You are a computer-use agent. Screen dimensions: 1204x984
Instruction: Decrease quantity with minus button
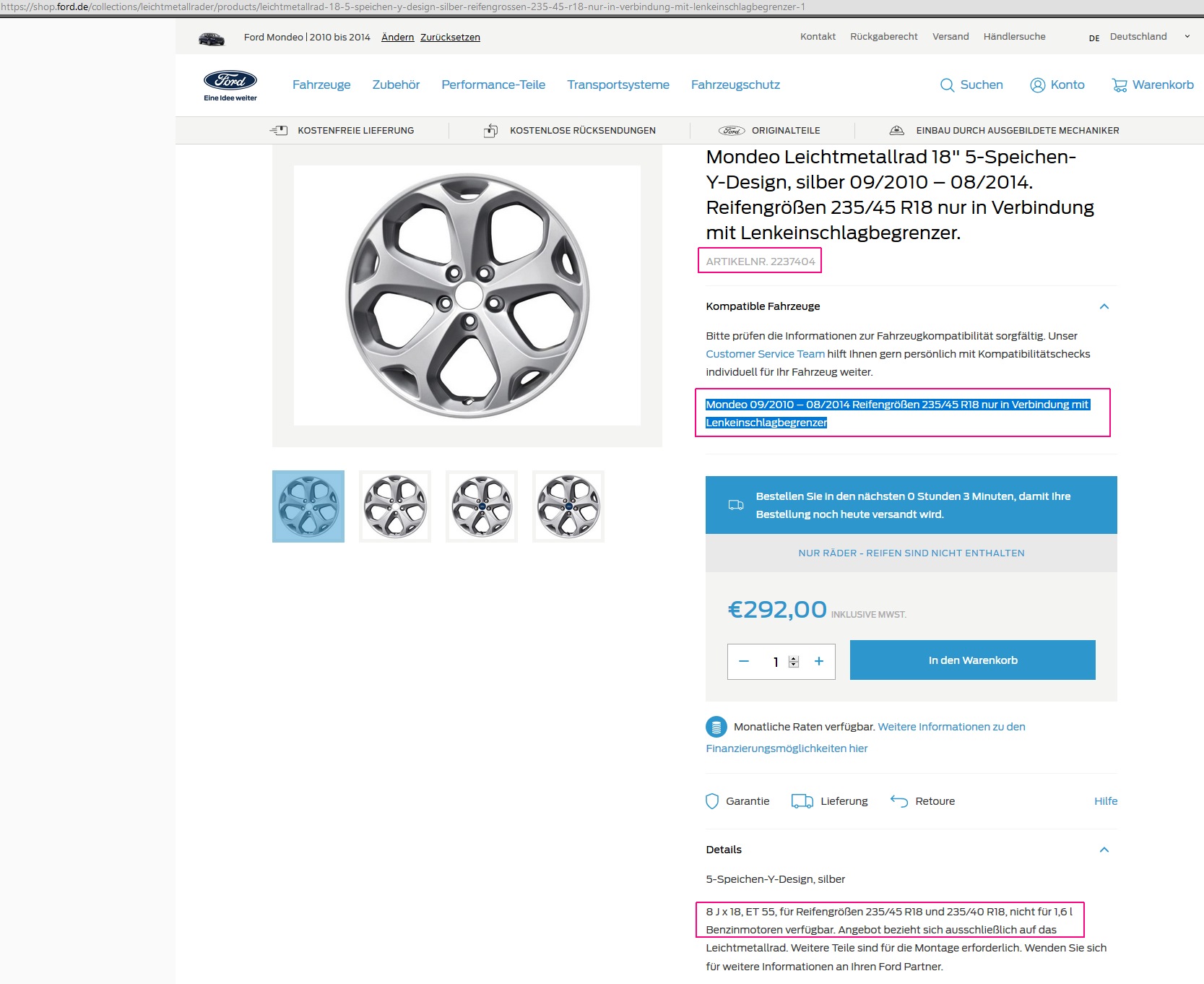744,661
